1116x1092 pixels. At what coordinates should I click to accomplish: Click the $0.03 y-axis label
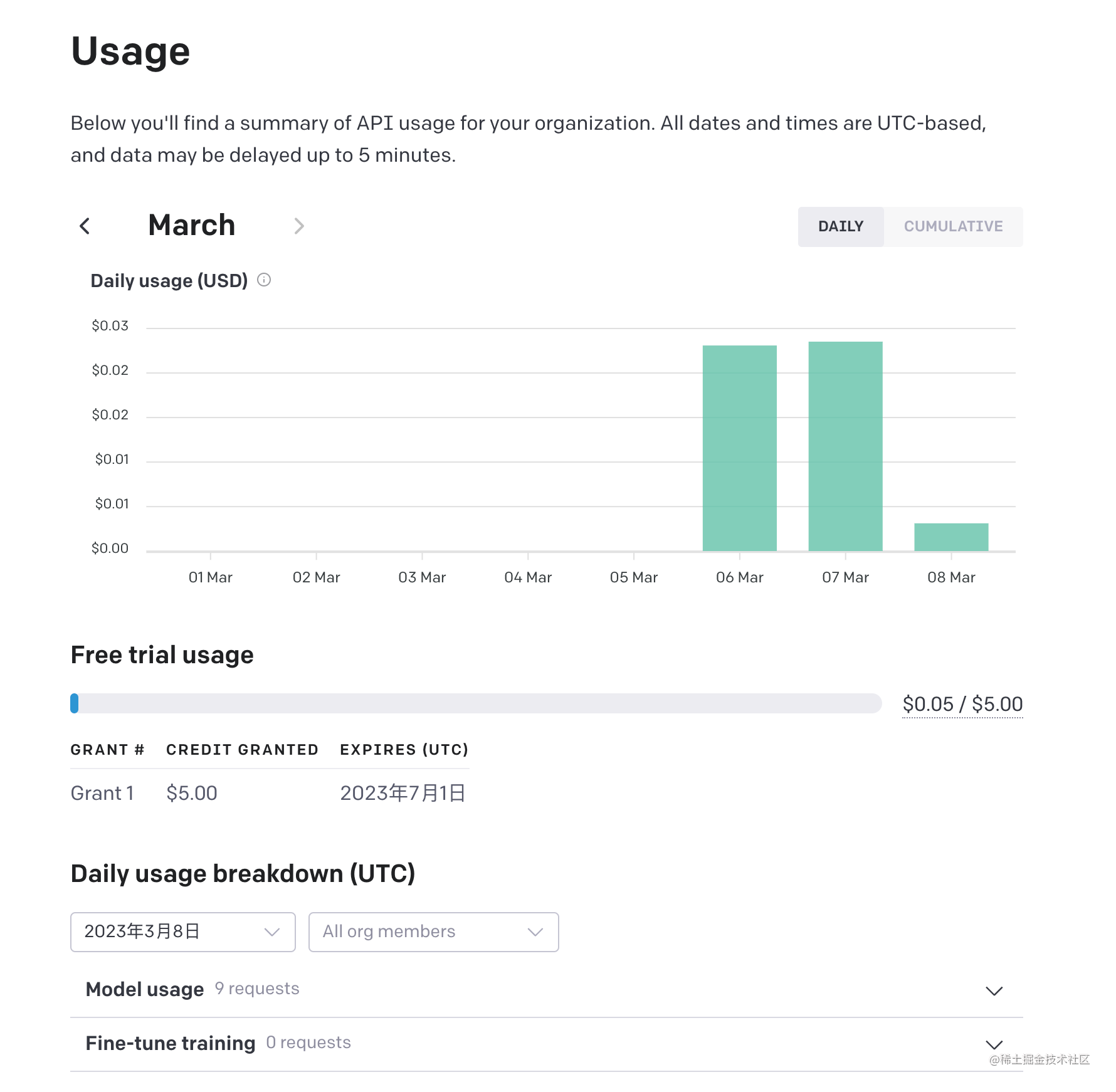tap(110, 326)
